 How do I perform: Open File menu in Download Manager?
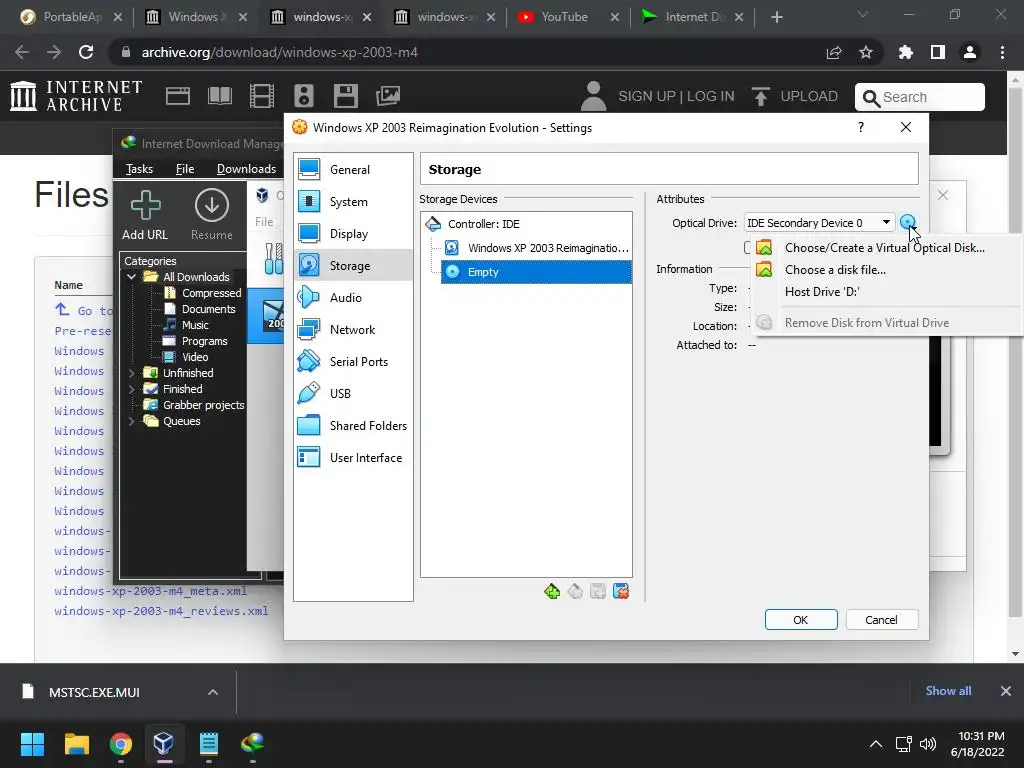coord(185,169)
